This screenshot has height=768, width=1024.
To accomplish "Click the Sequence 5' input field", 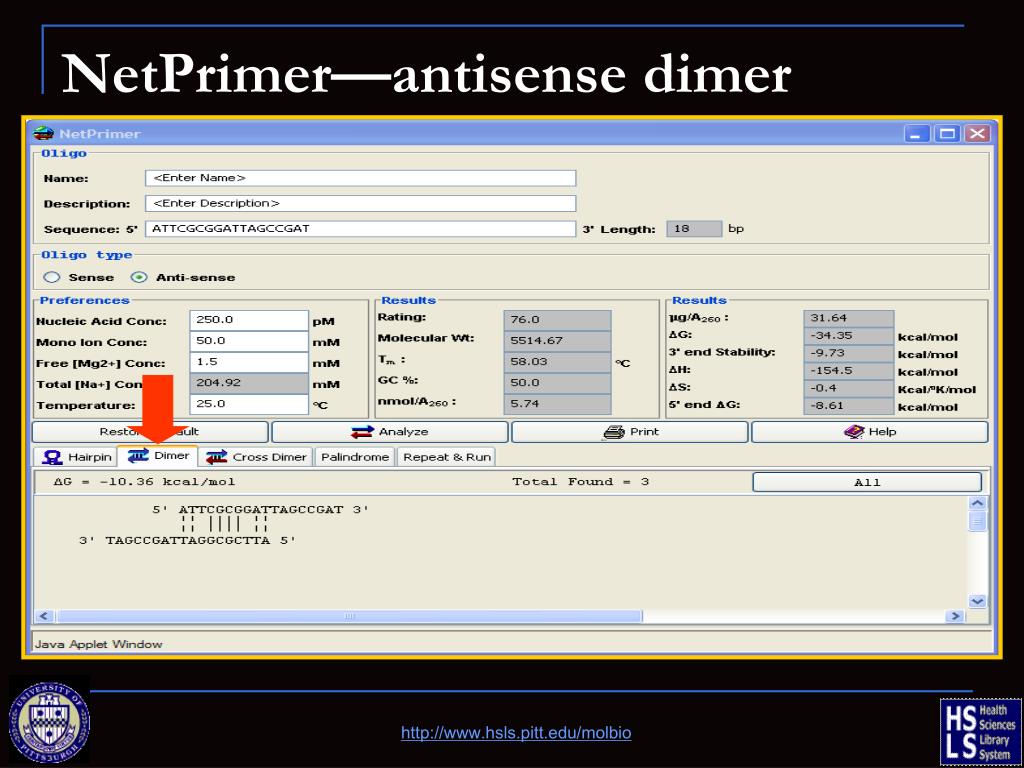I will point(360,229).
